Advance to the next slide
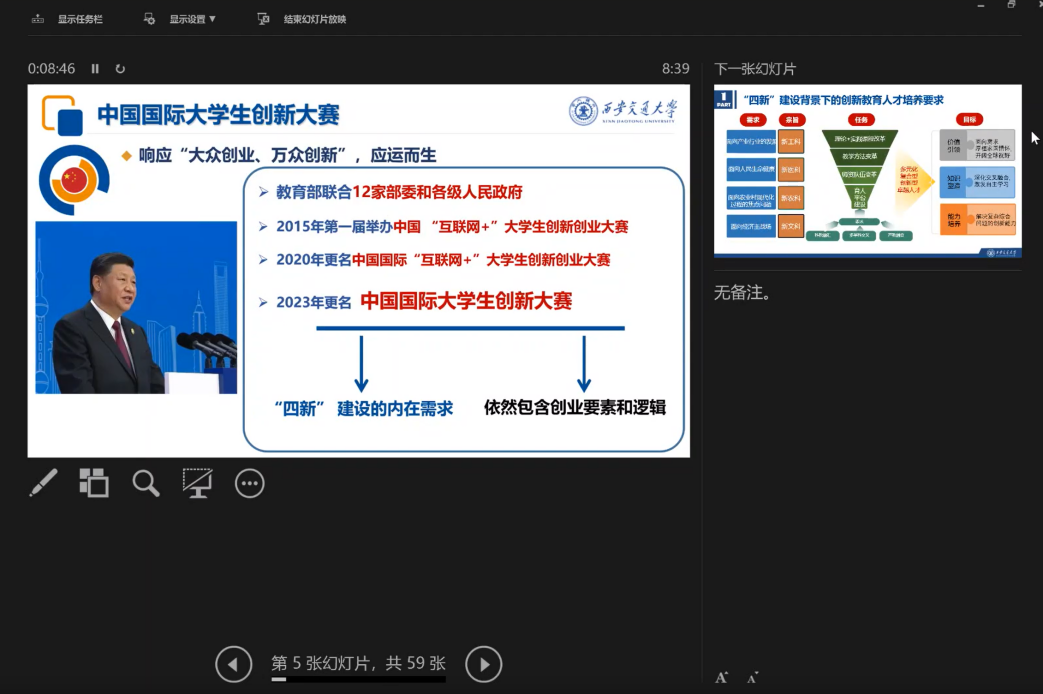 click(x=484, y=664)
